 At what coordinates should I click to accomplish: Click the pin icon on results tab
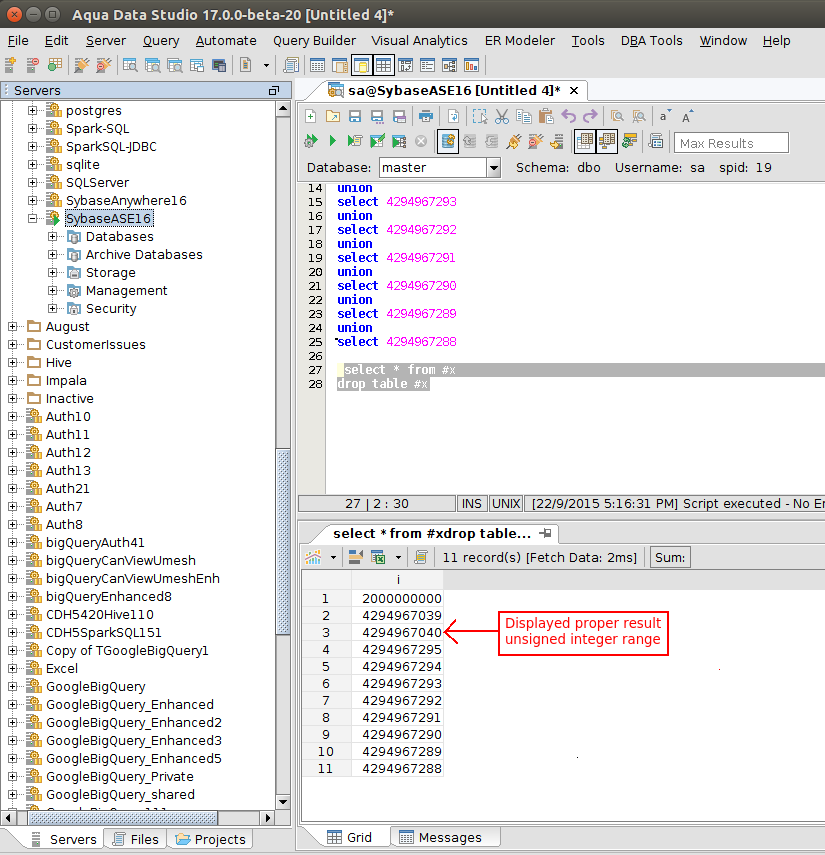pyautogui.click(x=545, y=533)
